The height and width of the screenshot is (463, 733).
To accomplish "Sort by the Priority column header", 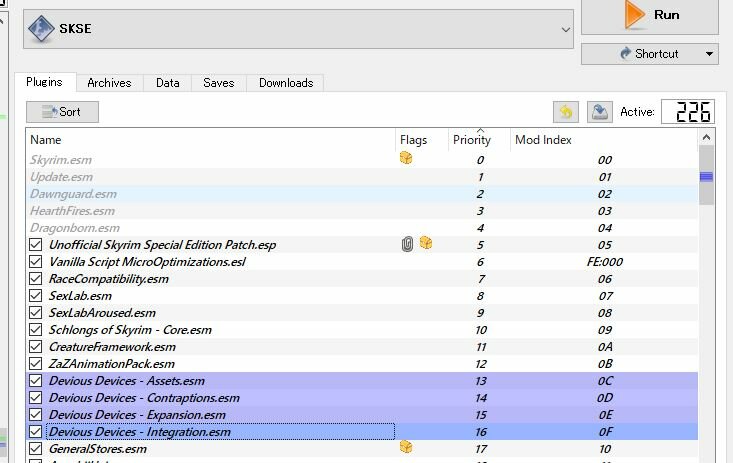I will pyautogui.click(x=479, y=140).
